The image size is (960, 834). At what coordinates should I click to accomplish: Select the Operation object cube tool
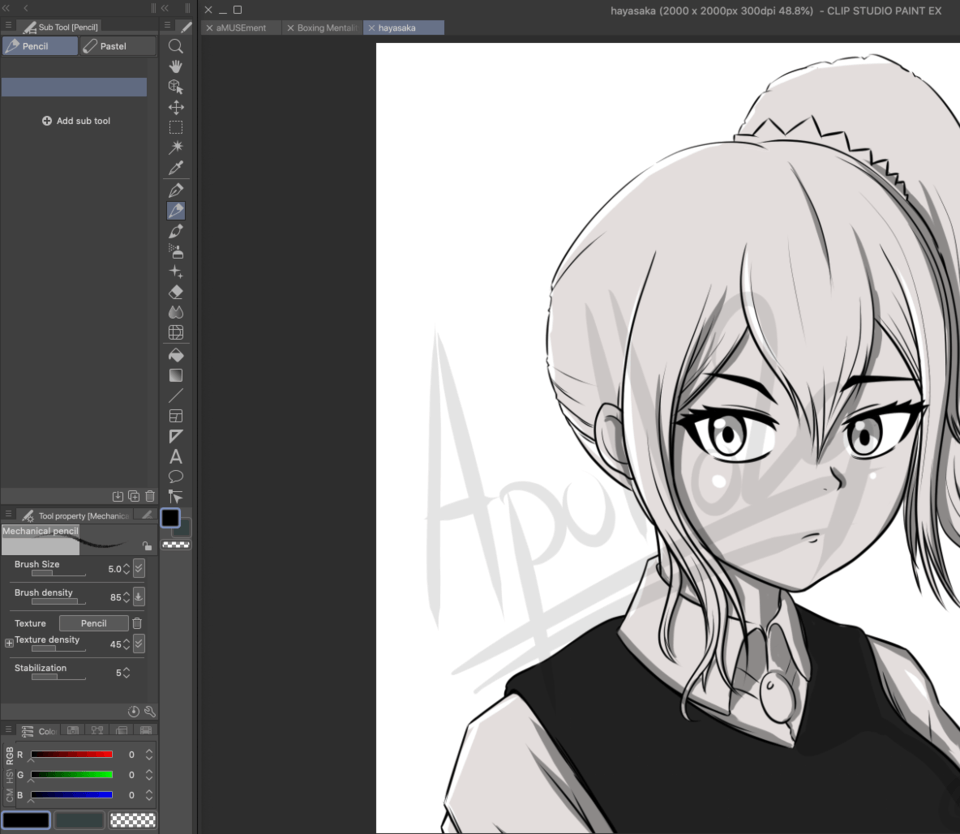click(x=176, y=86)
